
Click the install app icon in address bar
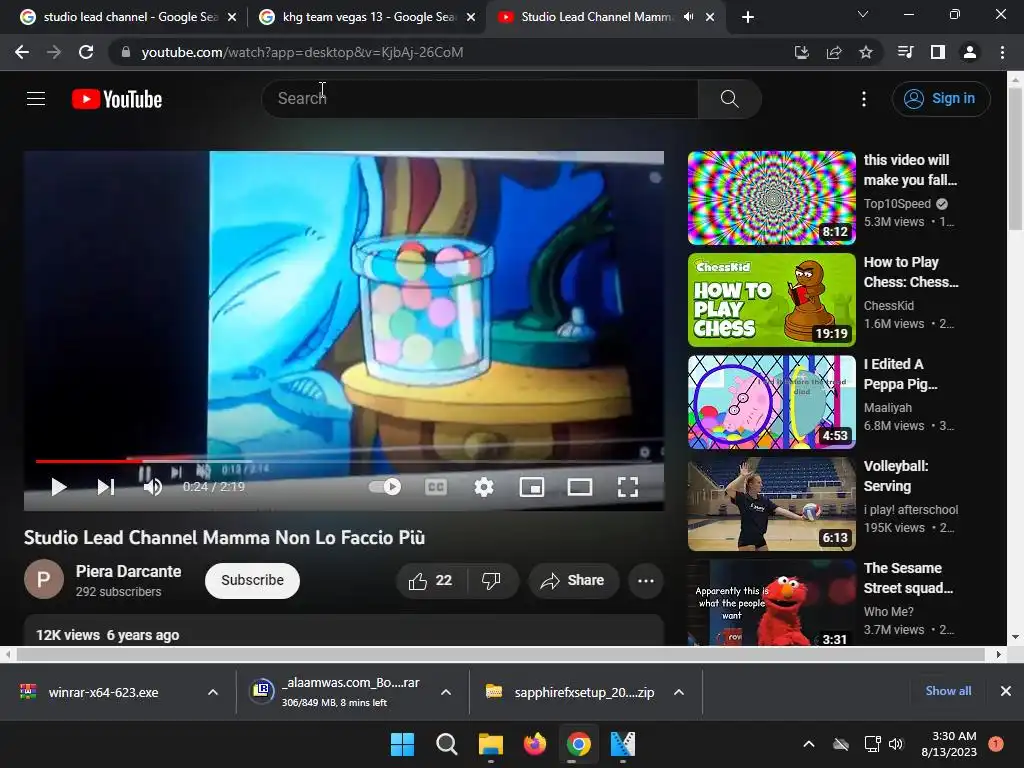[801, 52]
